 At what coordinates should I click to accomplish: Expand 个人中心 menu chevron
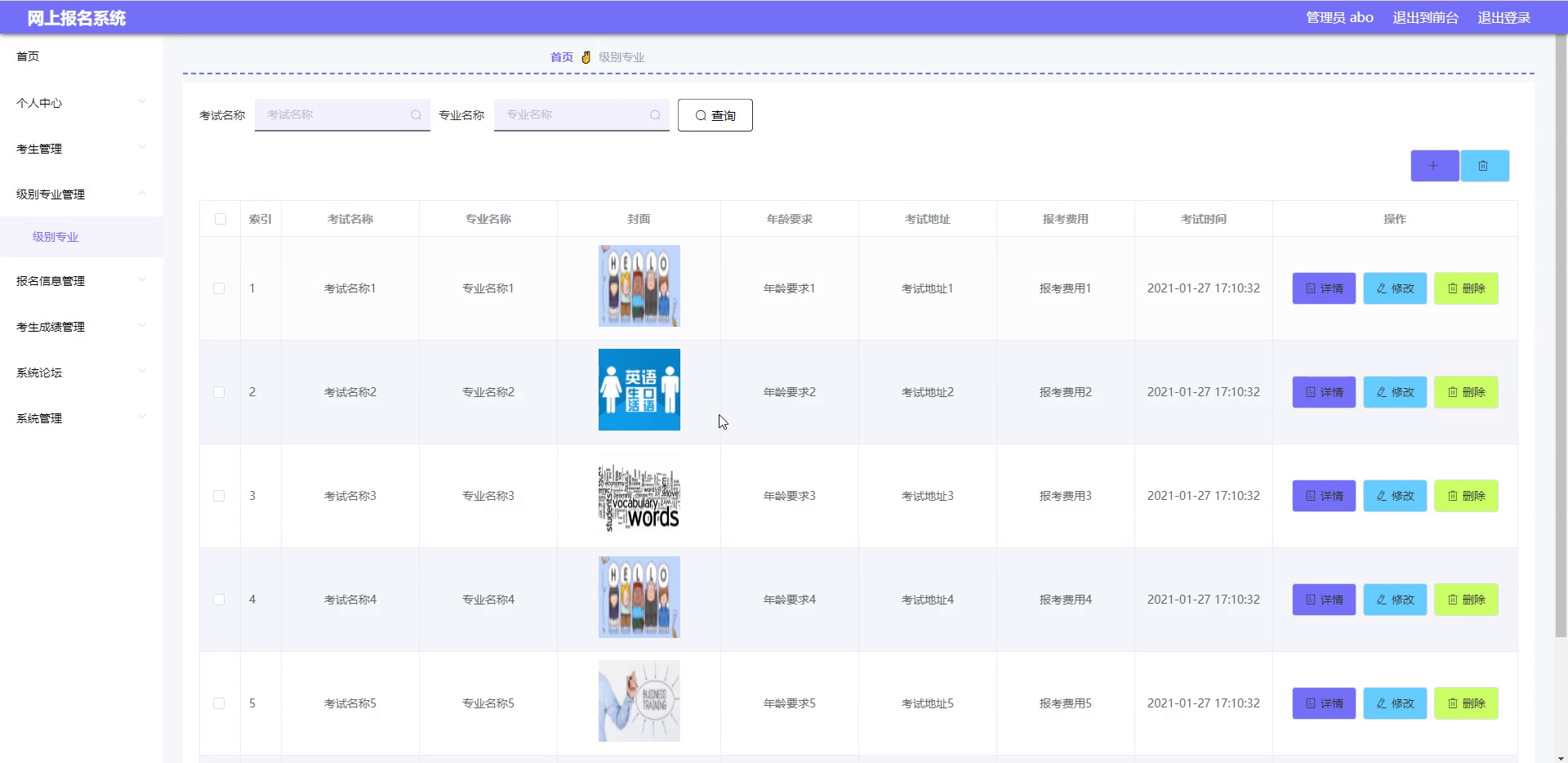coord(142,101)
